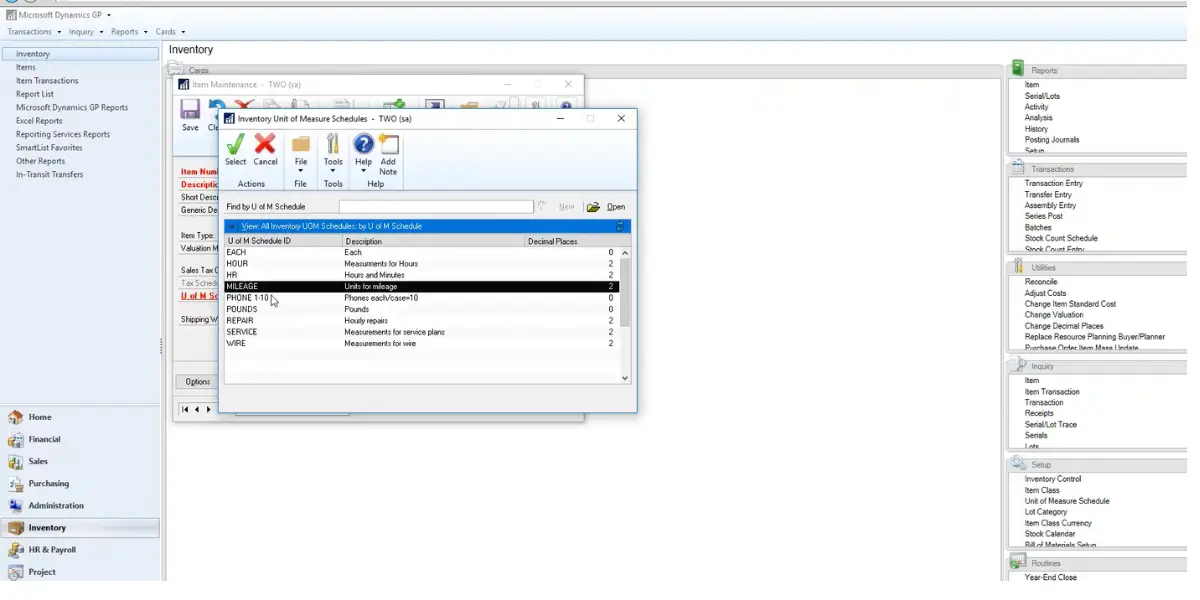
Task: Select the POUNDS schedule row
Action: (422, 309)
